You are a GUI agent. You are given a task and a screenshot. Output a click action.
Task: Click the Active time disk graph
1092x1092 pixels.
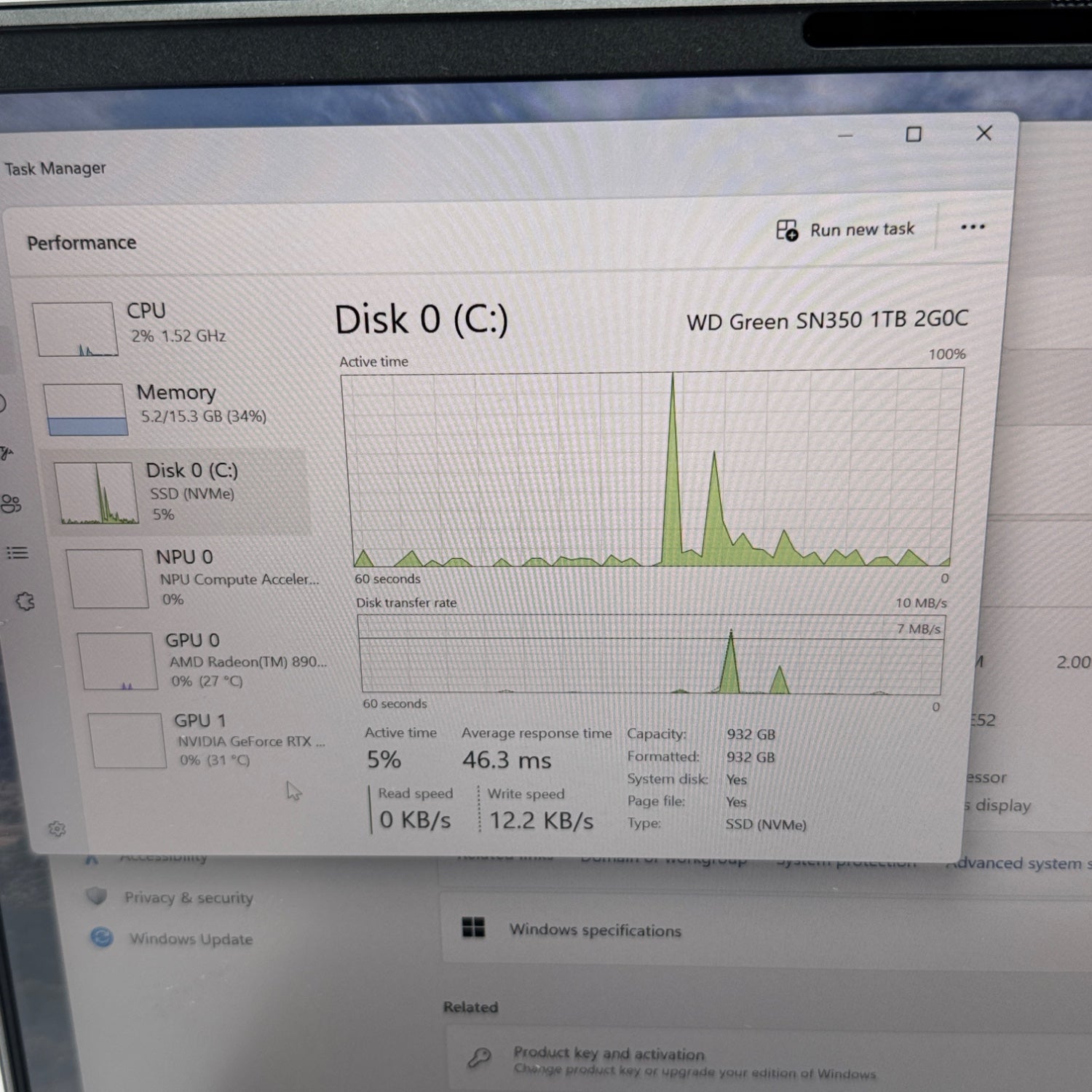coord(653,470)
